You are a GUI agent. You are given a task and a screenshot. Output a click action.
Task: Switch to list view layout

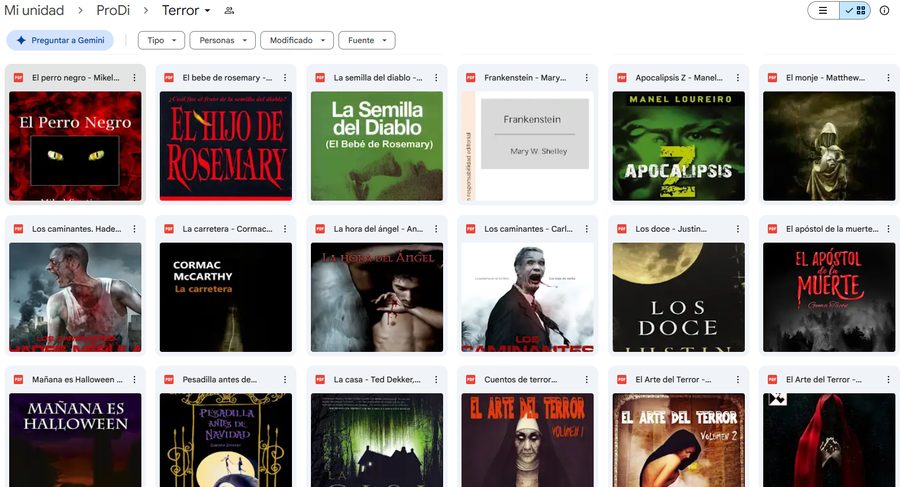pyautogui.click(x=823, y=10)
